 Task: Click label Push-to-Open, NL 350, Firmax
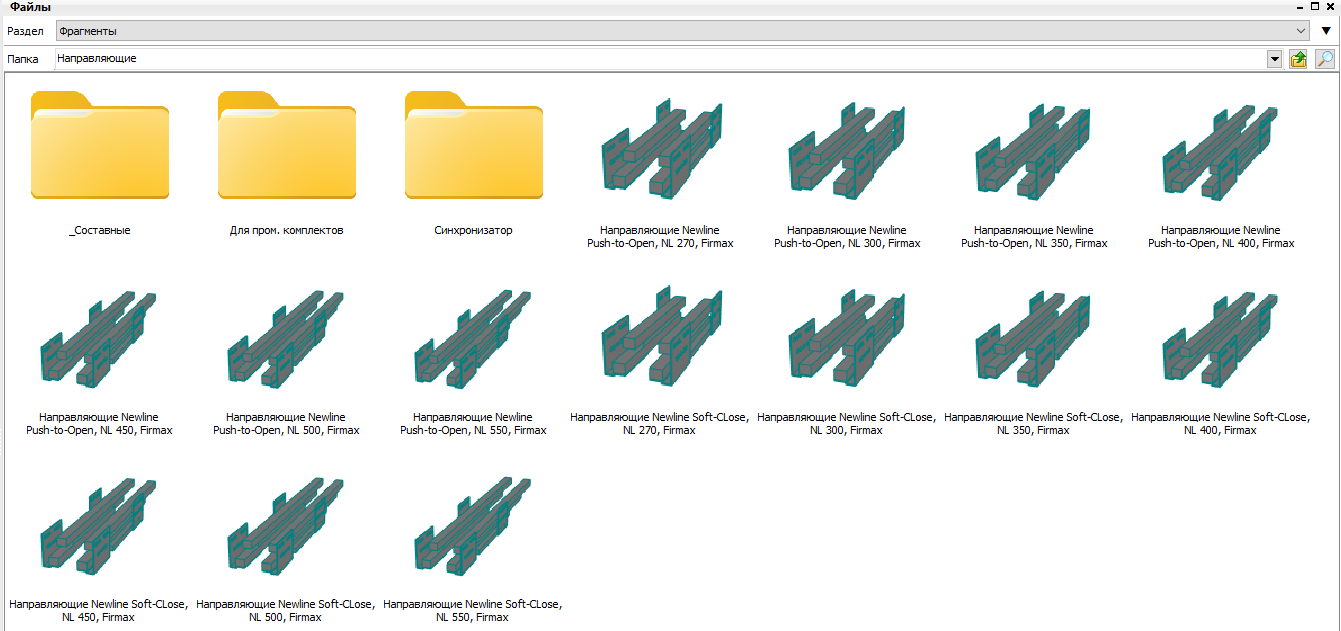(1034, 237)
